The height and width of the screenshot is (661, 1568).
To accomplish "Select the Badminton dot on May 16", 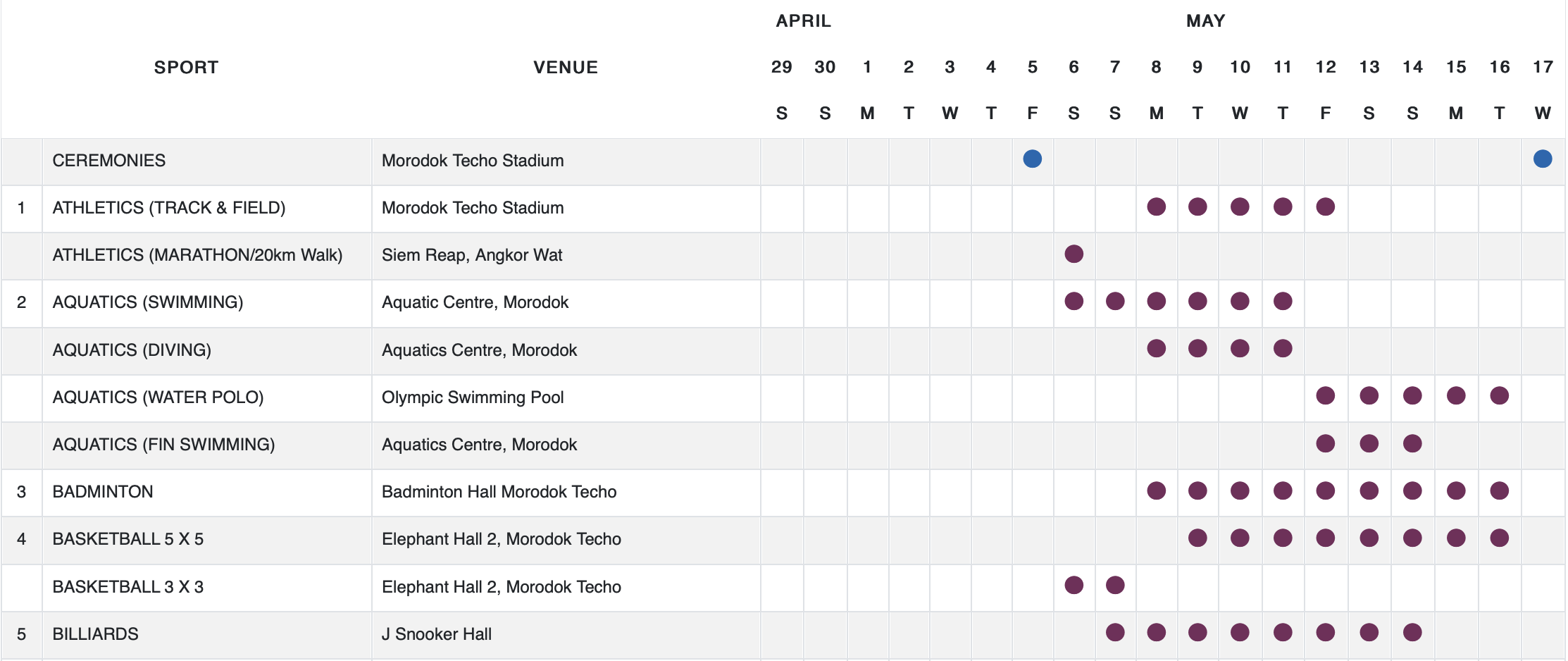I will 1499,490.
